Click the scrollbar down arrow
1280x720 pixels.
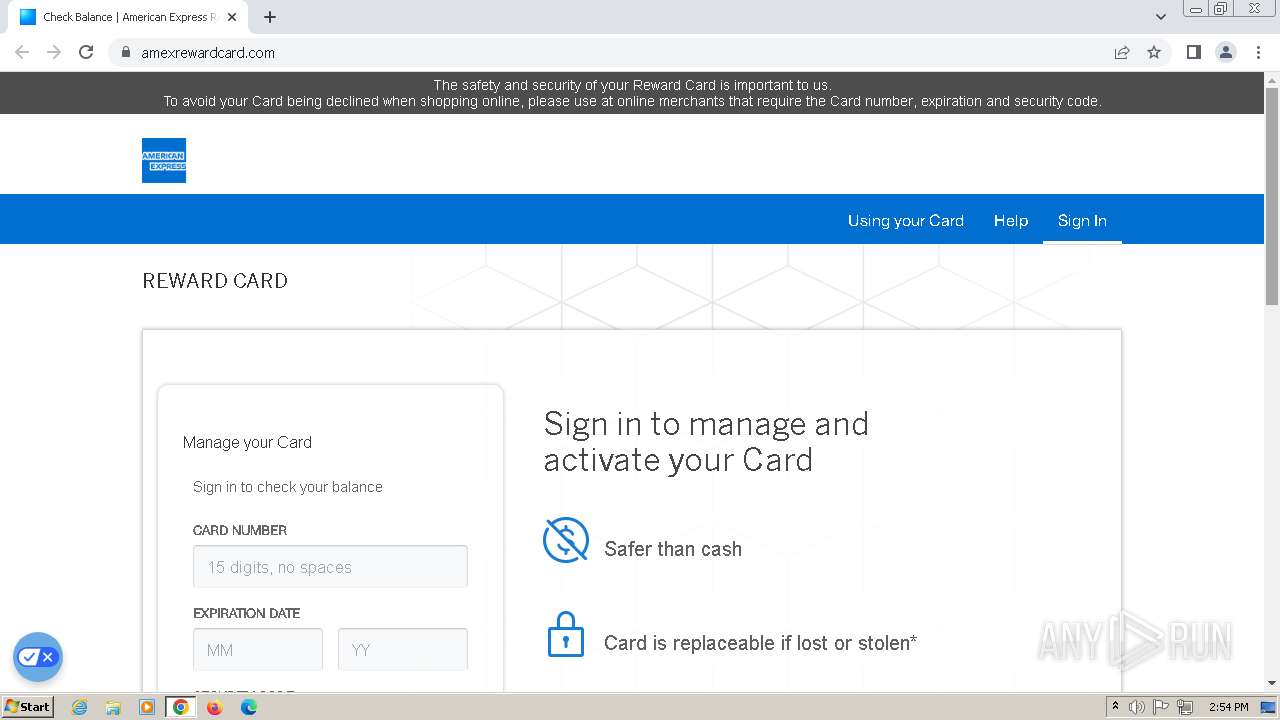(x=1272, y=684)
